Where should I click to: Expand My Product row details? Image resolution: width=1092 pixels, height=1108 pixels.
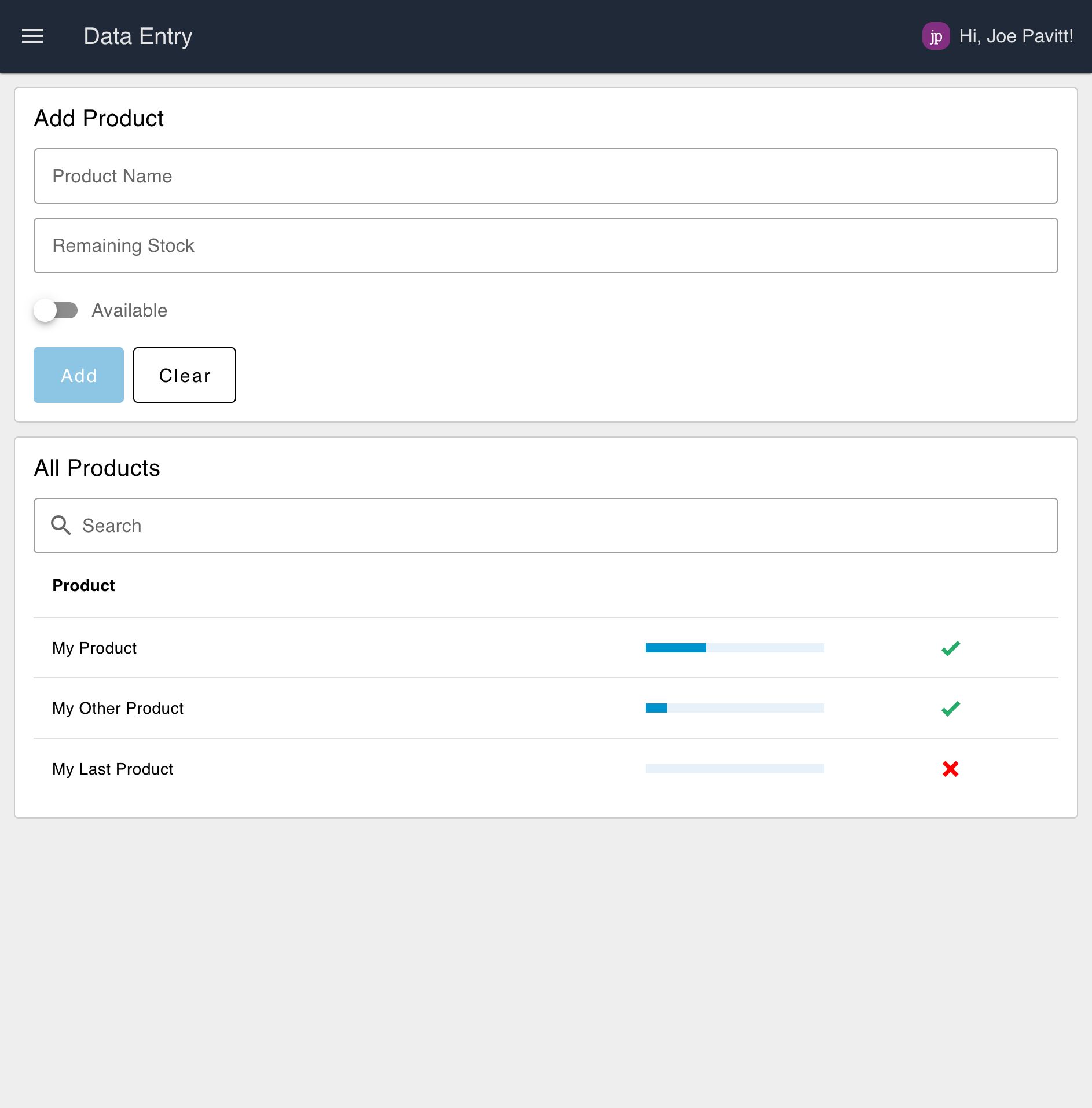click(94, 648)
